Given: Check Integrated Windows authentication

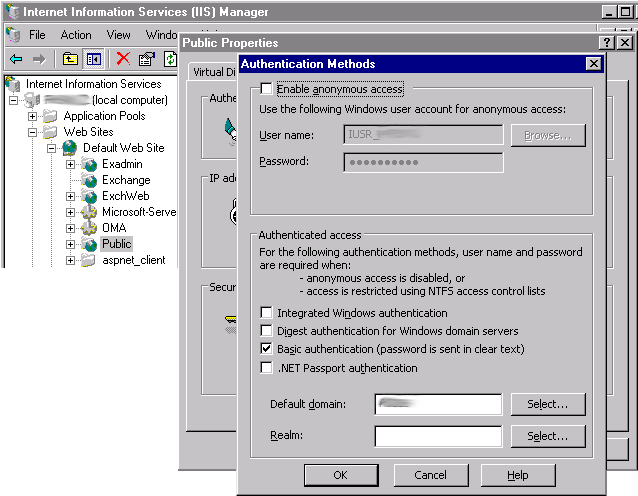Looking at the screenshot, I should click(x=266, y=312).
